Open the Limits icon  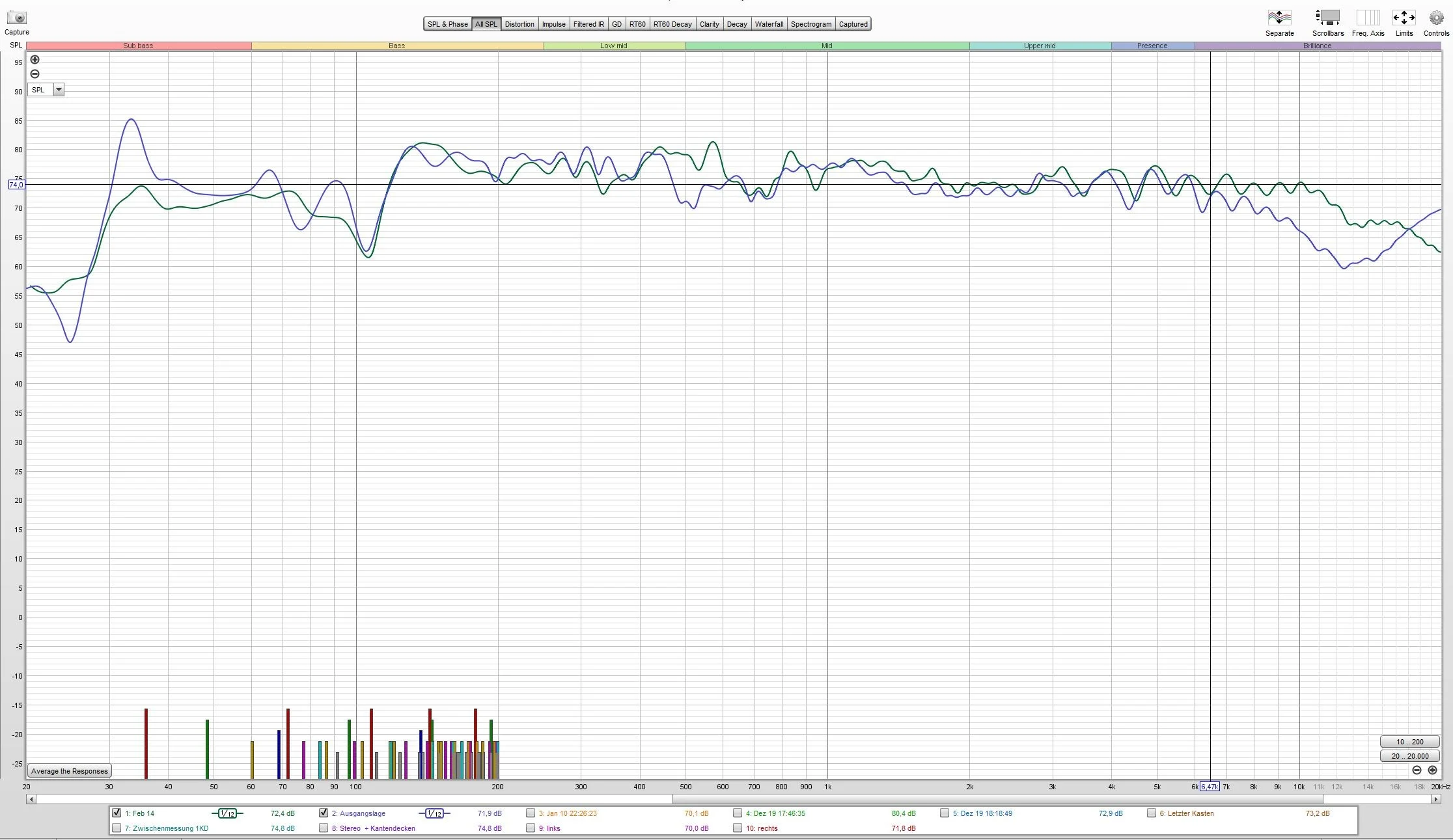pos(1404,18)
